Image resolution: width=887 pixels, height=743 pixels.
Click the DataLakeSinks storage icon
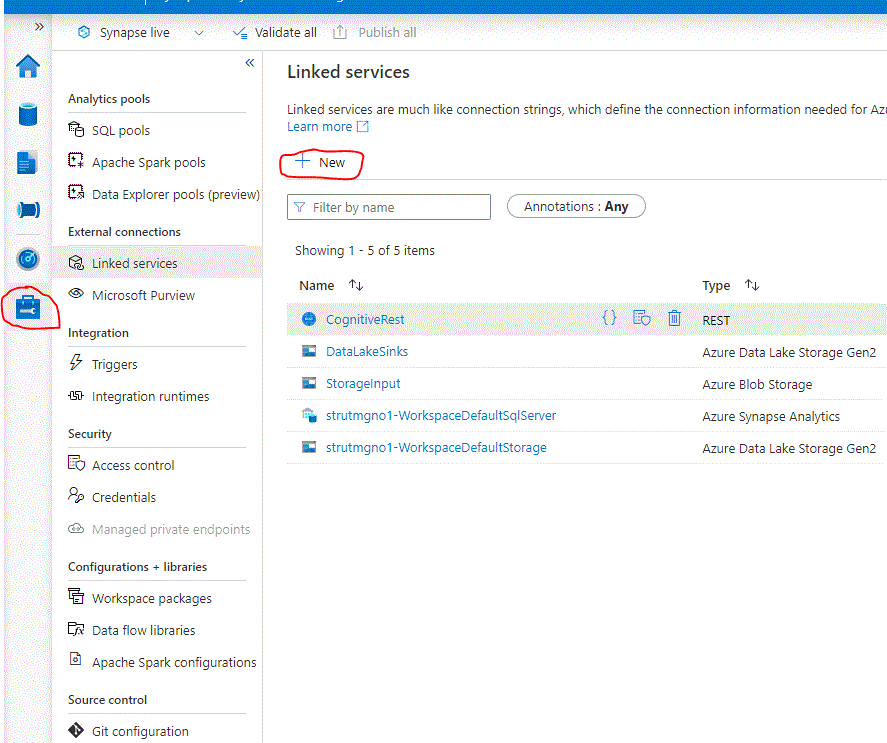[x=309, y=351]
